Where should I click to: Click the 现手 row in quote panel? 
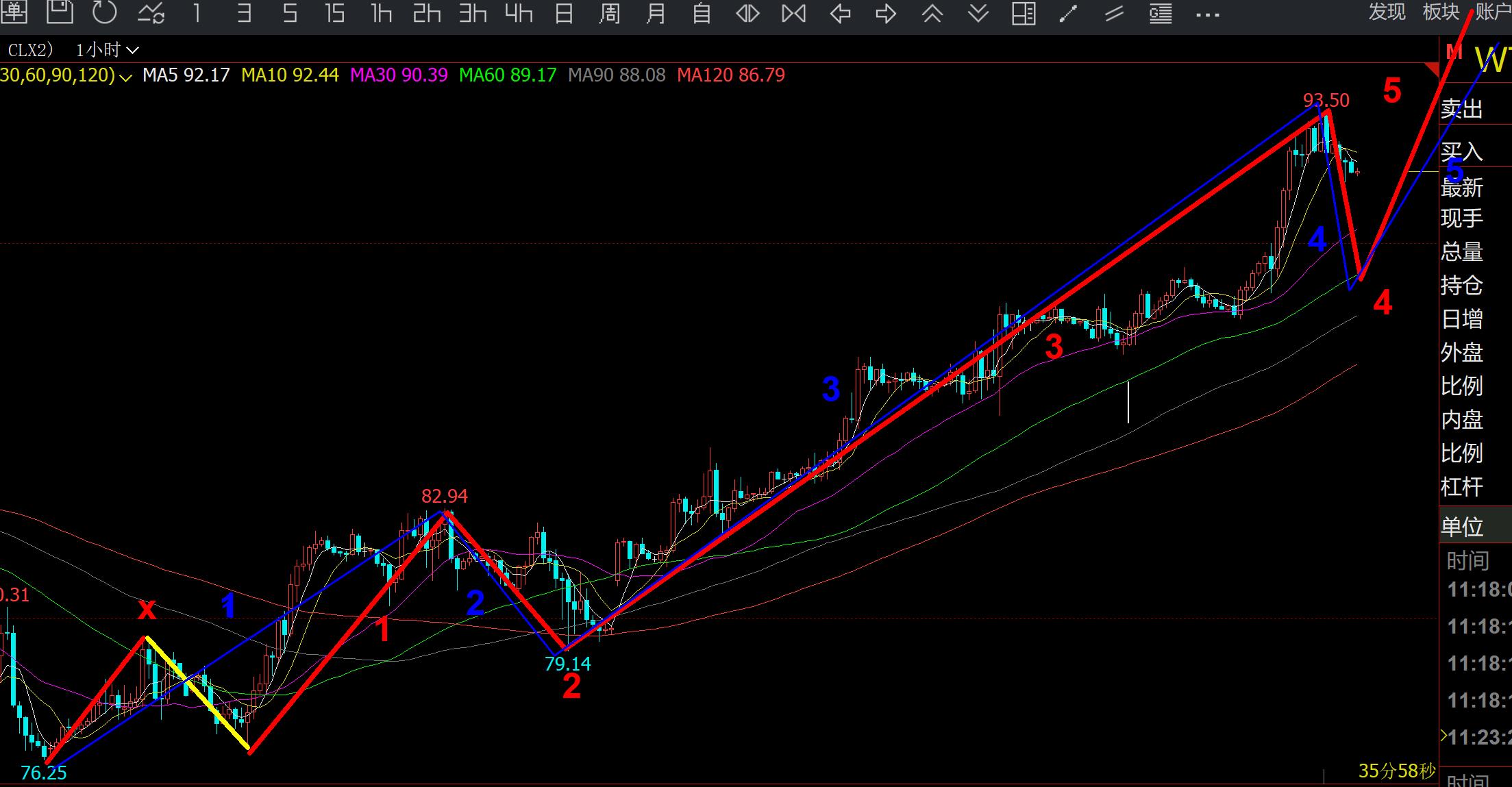point(1476,218)
